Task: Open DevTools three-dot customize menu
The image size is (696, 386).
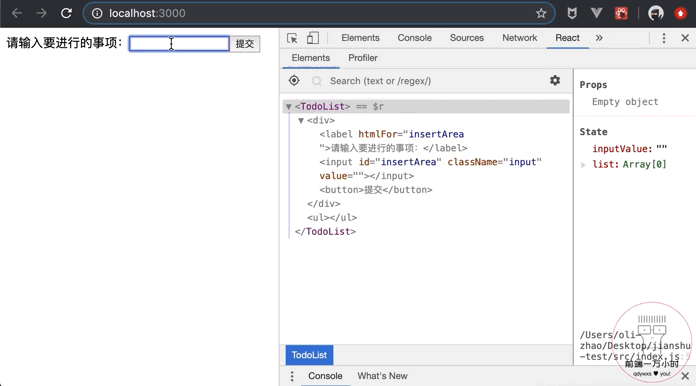Action: coord(664,38)
